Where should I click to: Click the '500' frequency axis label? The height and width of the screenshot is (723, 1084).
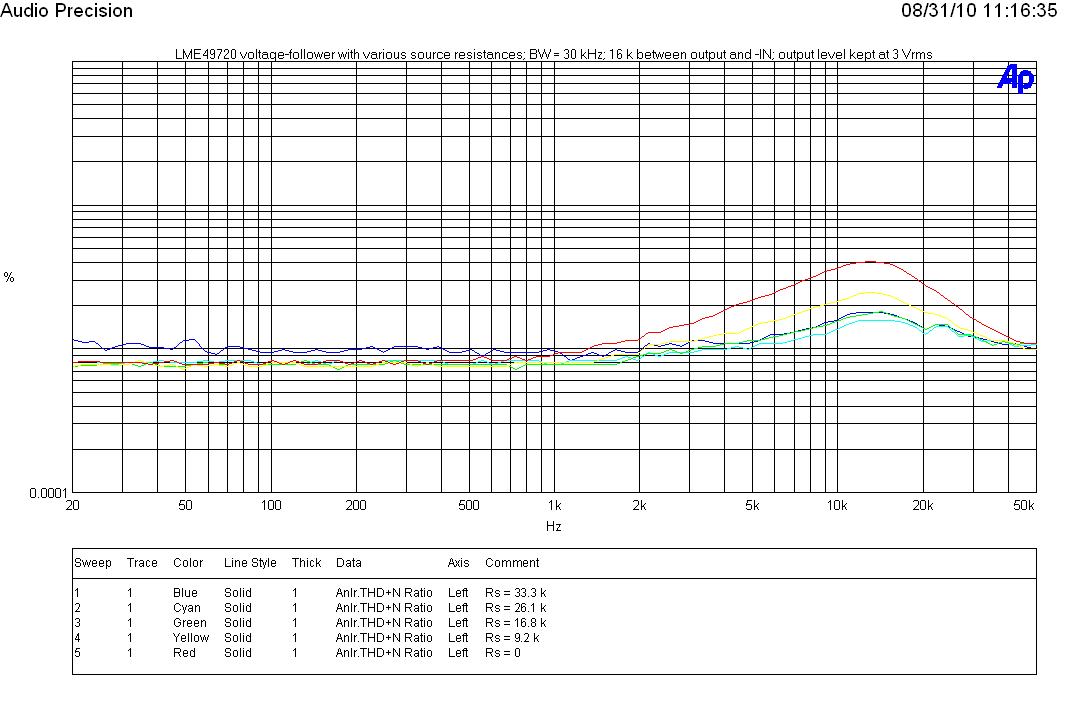[x=469, y=505]
